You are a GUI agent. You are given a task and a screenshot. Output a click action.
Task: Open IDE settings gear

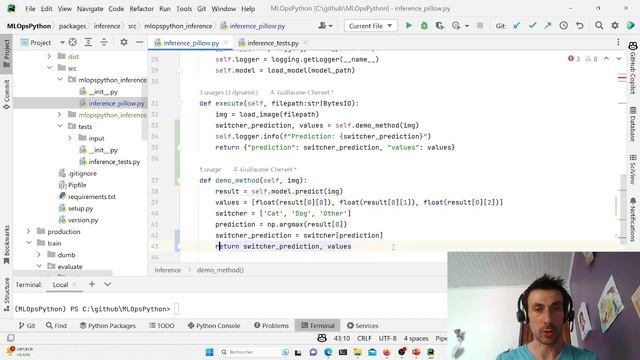[615, 26]
